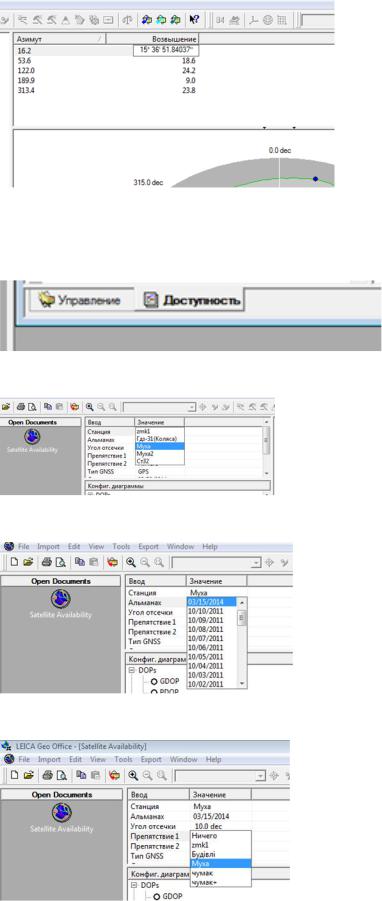382x901 pixels.
Task: Select GDOP radio button in the almanac date window
Action: 154,681
